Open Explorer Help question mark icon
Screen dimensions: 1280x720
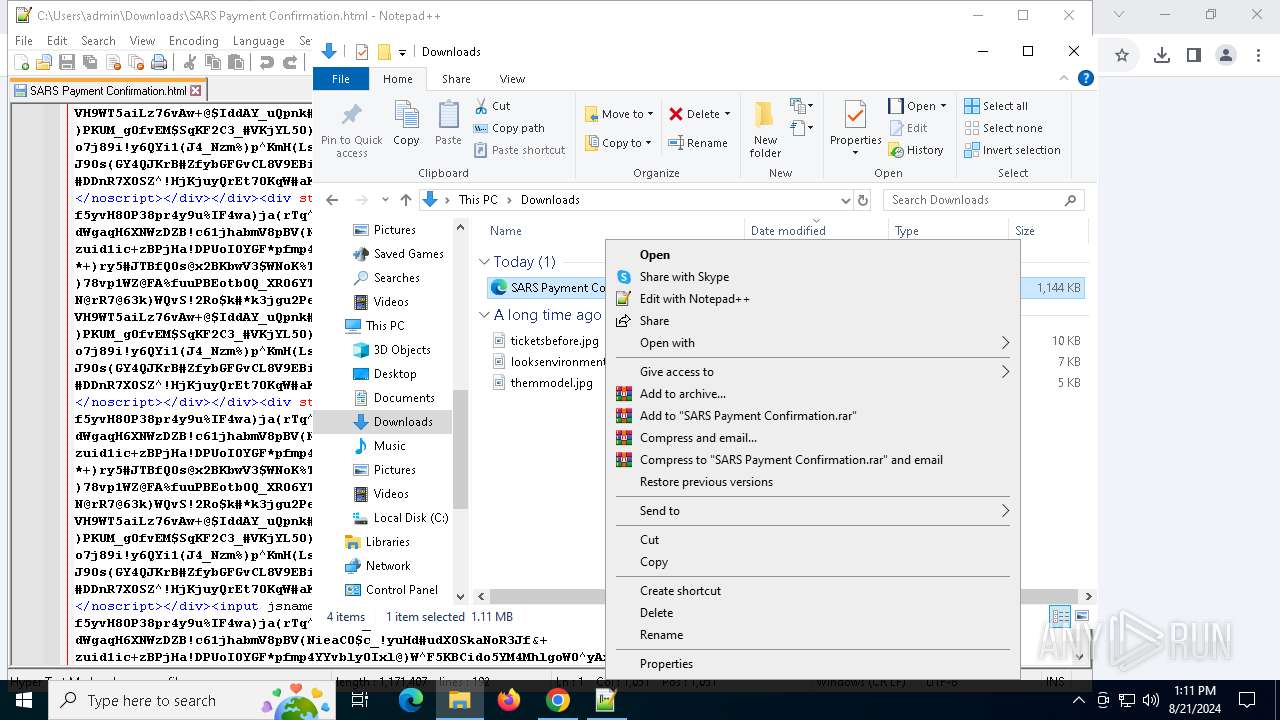(1085, 78)
